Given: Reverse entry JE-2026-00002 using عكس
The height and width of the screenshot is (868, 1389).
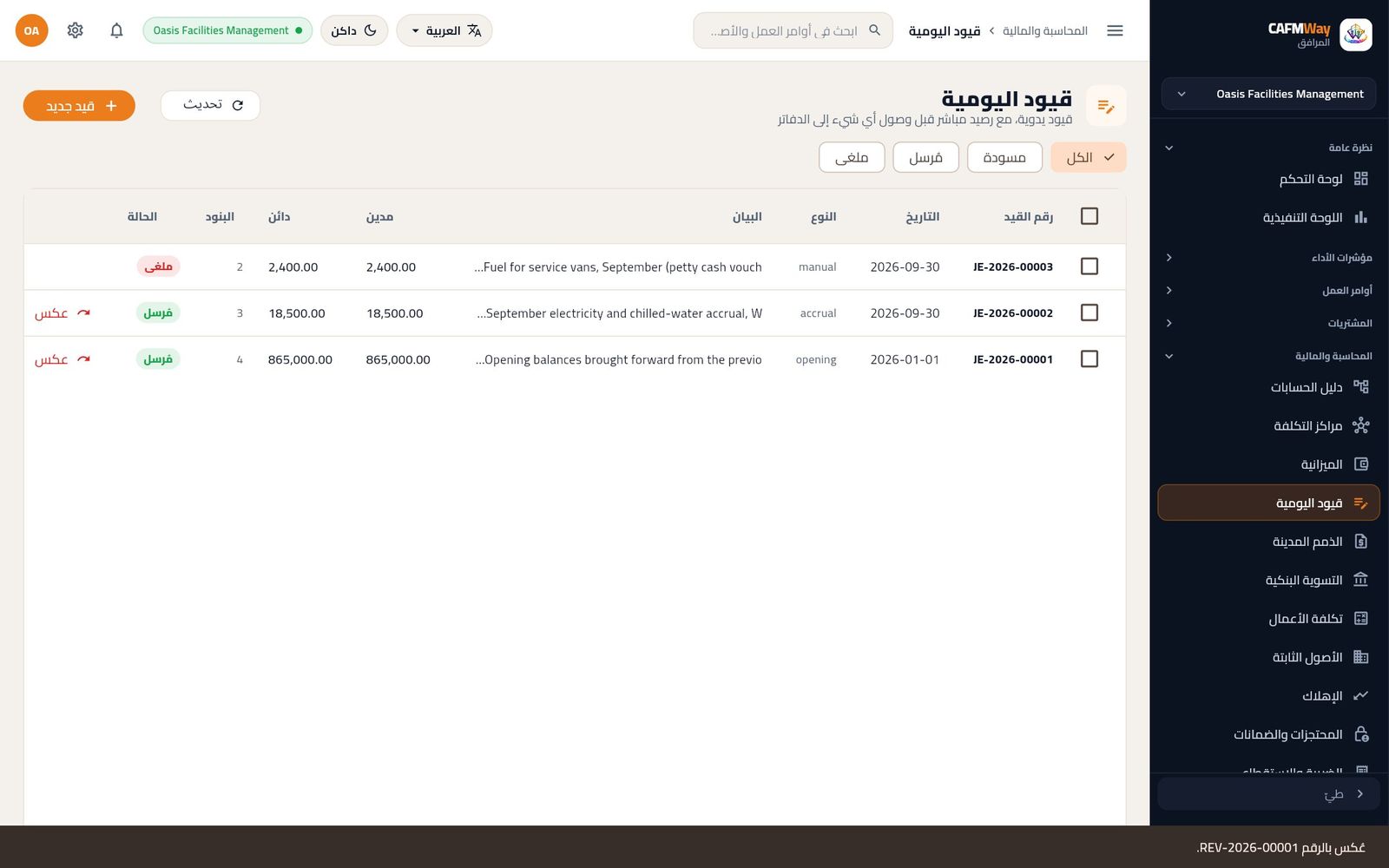Looking at the screenshot, I should pos(63,313).
